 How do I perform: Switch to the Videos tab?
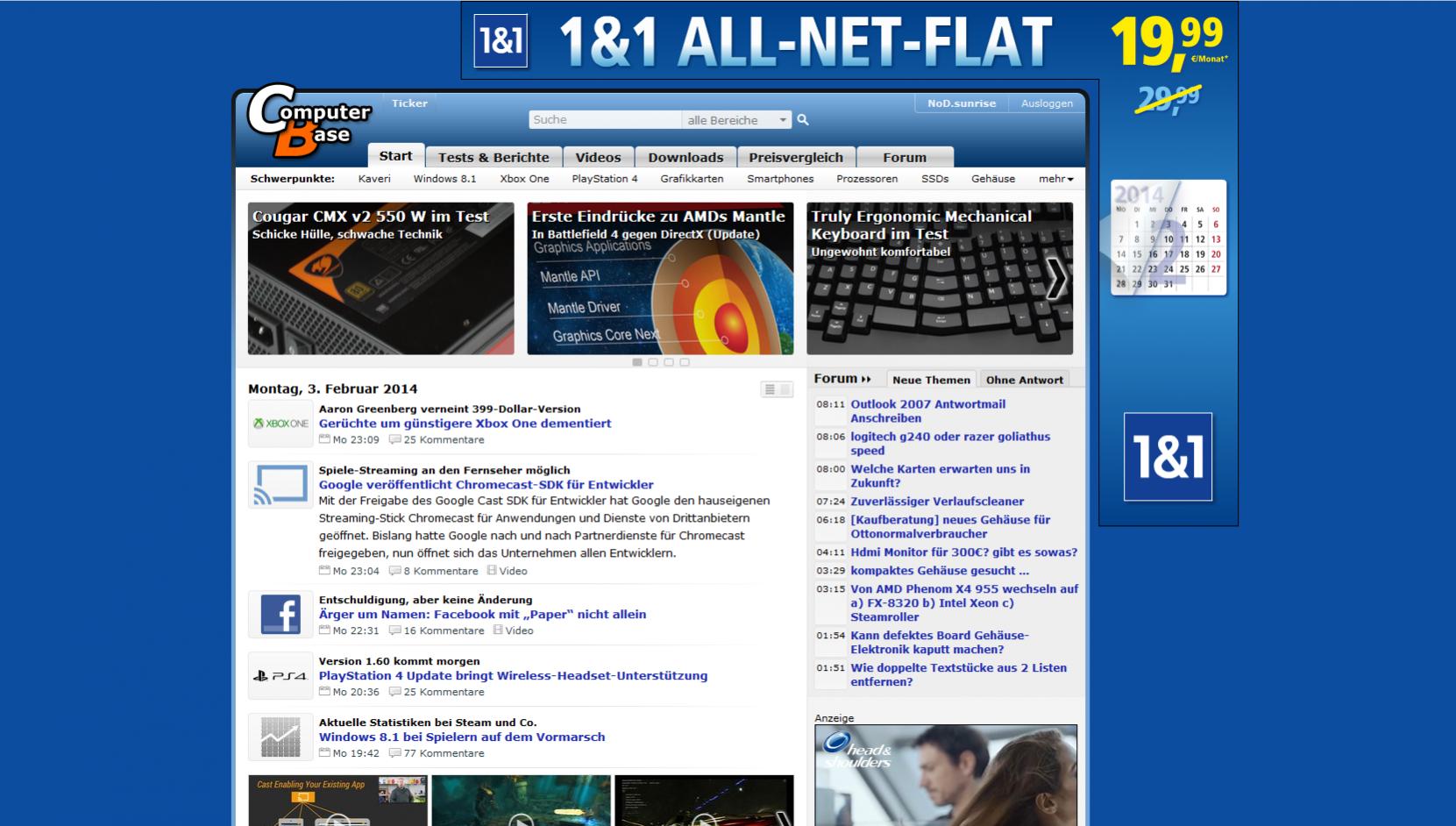(598, 157)
